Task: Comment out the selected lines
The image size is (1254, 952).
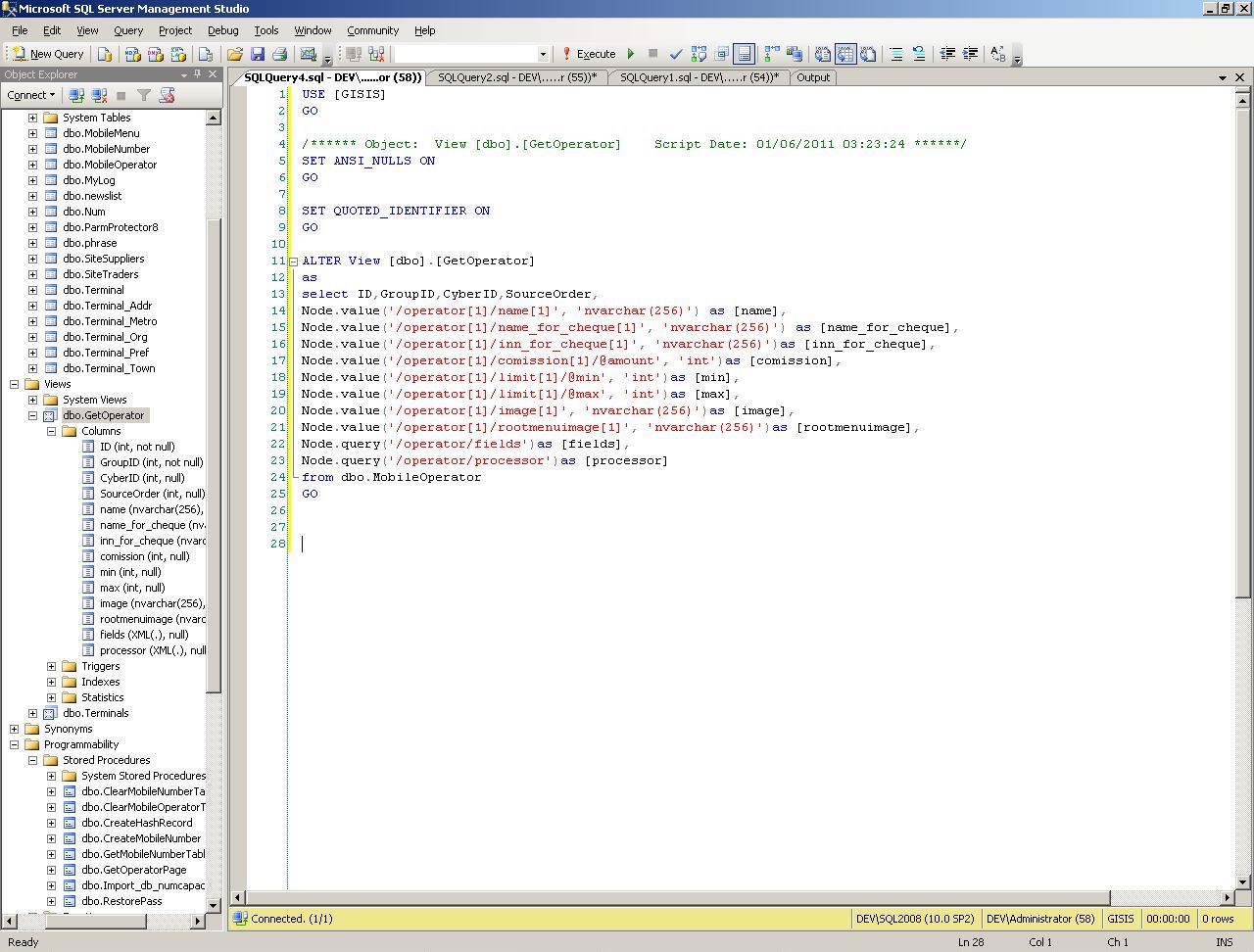Action: click(896, 54)
